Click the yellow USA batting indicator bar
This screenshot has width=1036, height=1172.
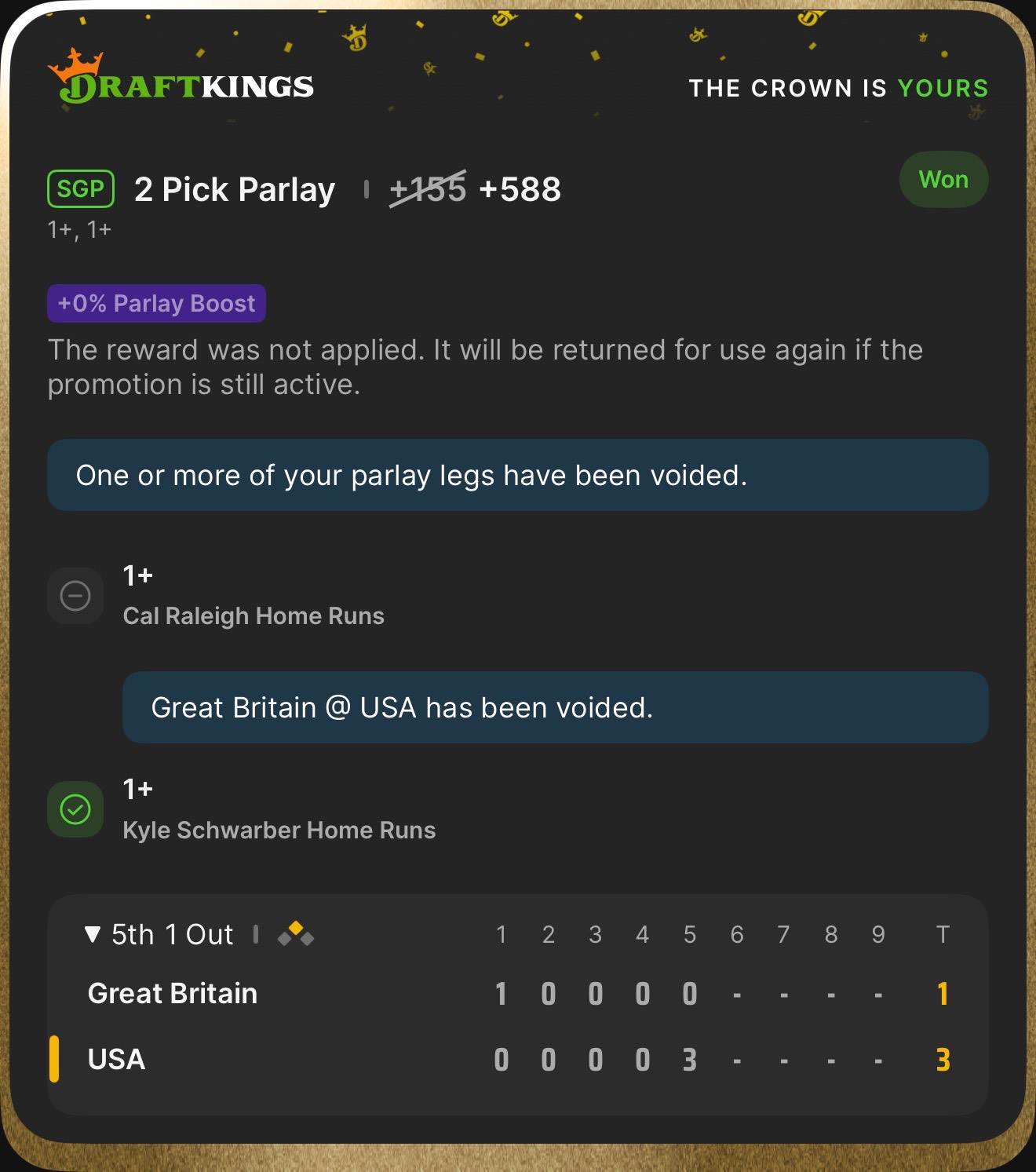54,1059
